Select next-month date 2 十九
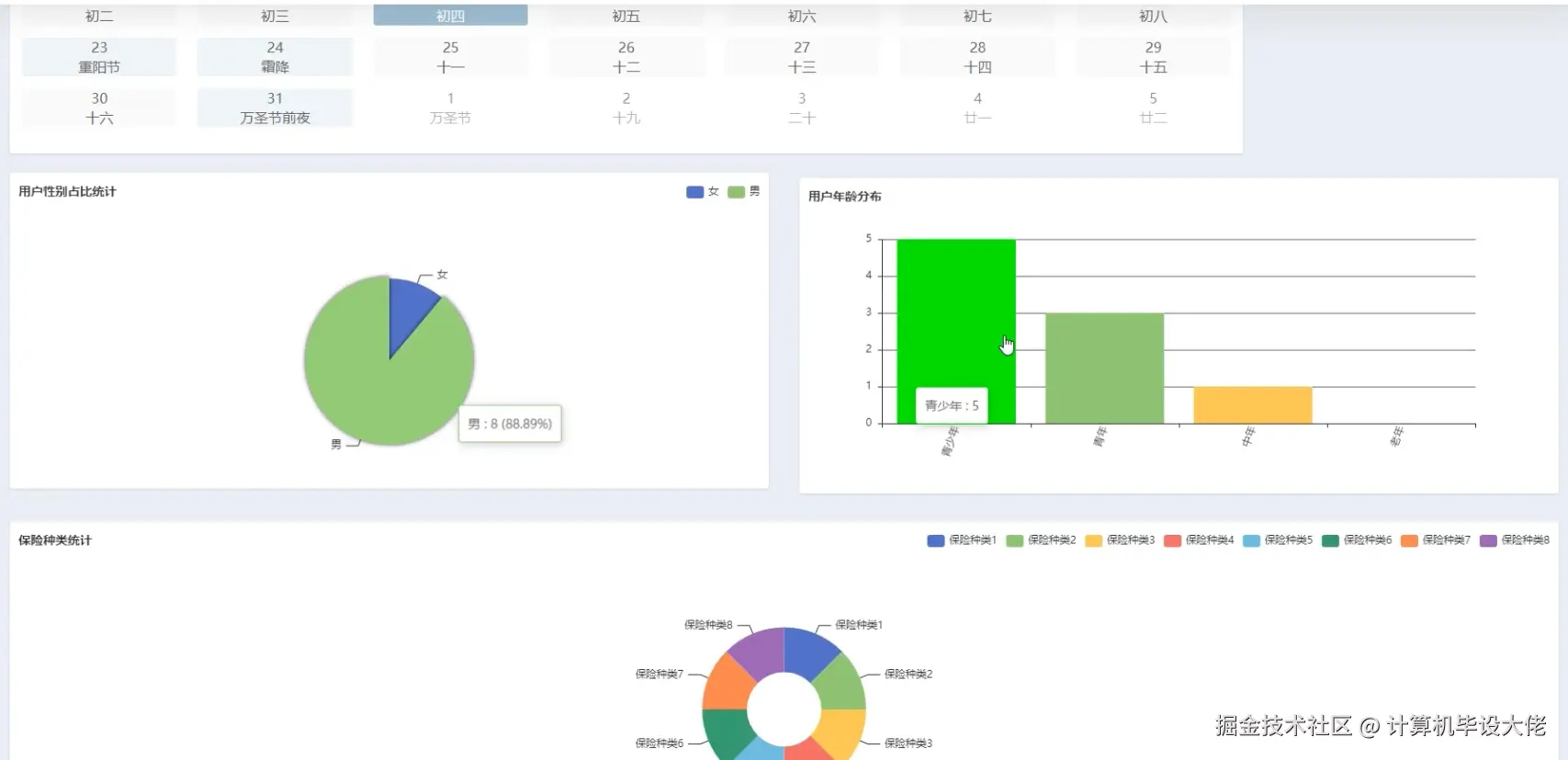 point(626,108)
